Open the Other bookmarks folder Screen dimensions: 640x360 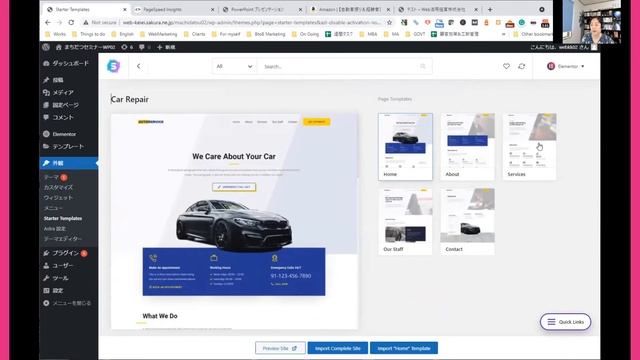click(532, 34)
